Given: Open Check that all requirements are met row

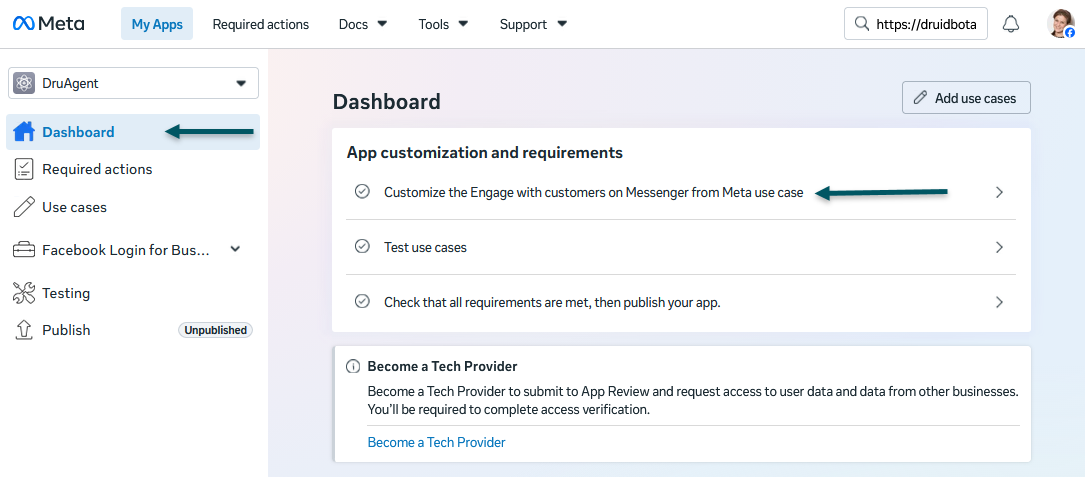Looking at the screenshot, I should pos(681,303).
